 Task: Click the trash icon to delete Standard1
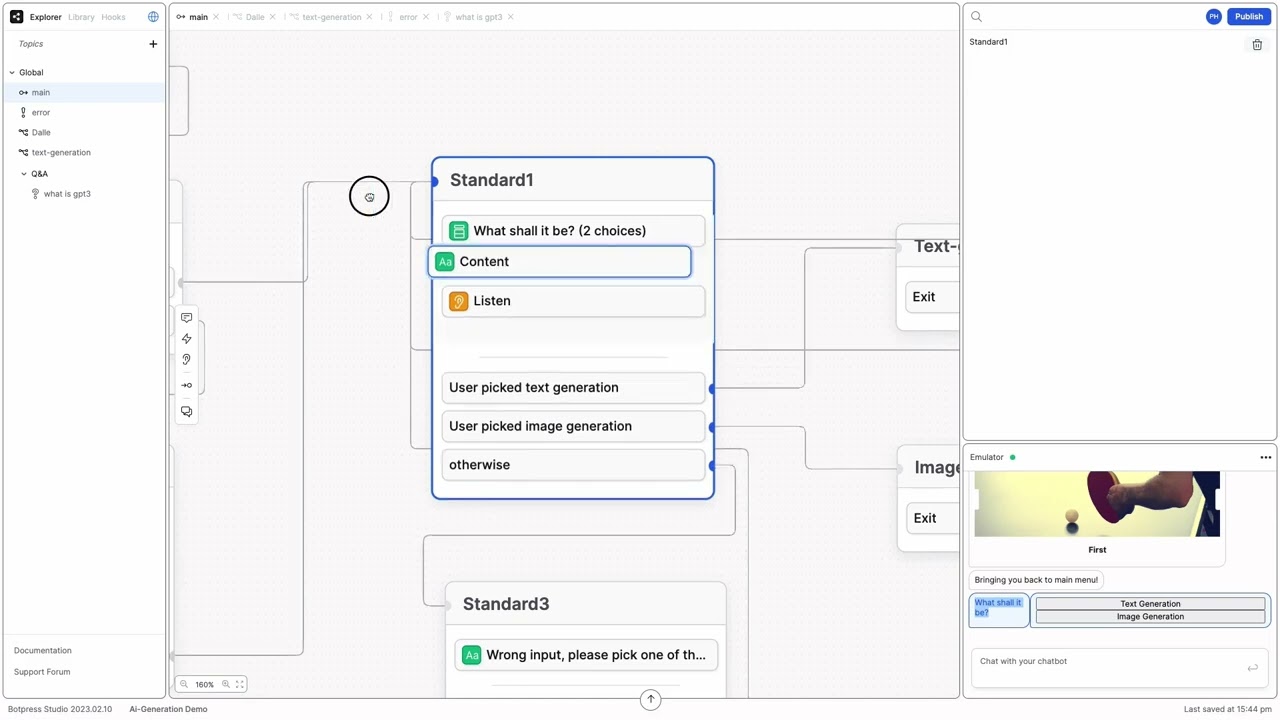[1257, 45]
